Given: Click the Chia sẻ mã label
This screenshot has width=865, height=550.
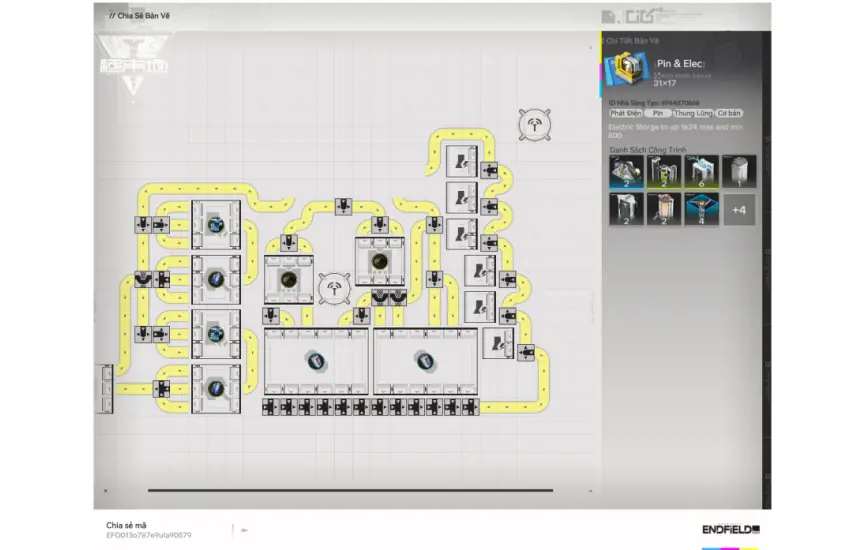Looking at the screenshot, I should pyautogui.click(x=126, y=525).
